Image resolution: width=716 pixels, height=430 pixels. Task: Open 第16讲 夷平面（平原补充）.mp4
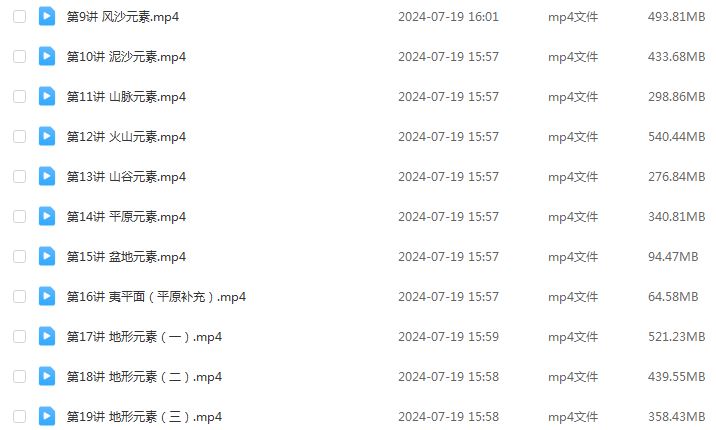(x=156, y=297)
